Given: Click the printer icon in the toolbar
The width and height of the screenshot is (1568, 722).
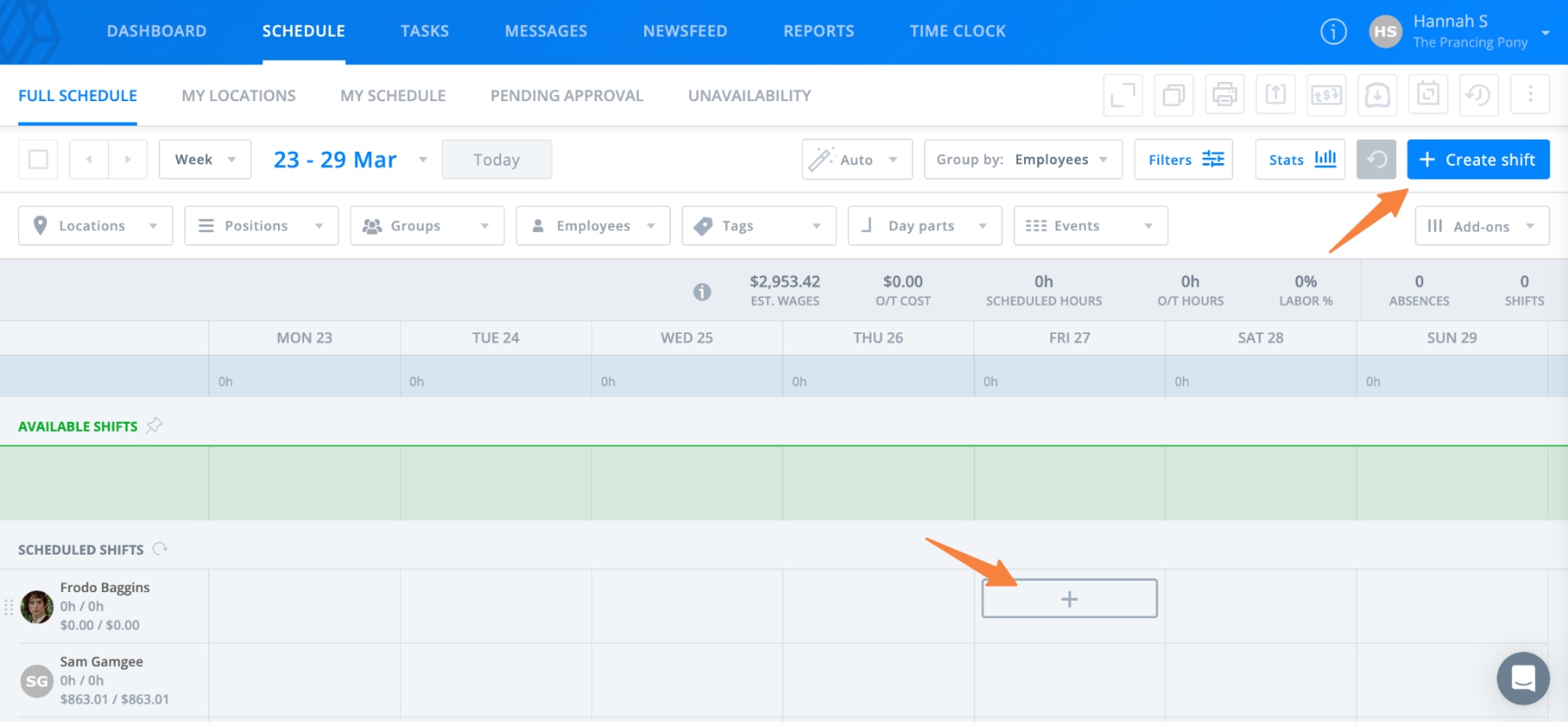Looking at the screenshot, I should (x=1225, y=94).
